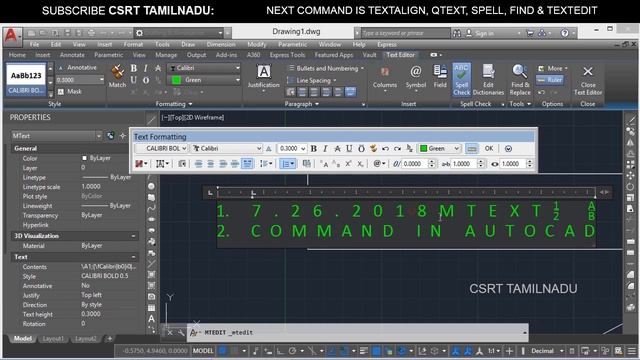Open the text height 0.3000 dropdown
640x360 pixels.
pos(292,149)
